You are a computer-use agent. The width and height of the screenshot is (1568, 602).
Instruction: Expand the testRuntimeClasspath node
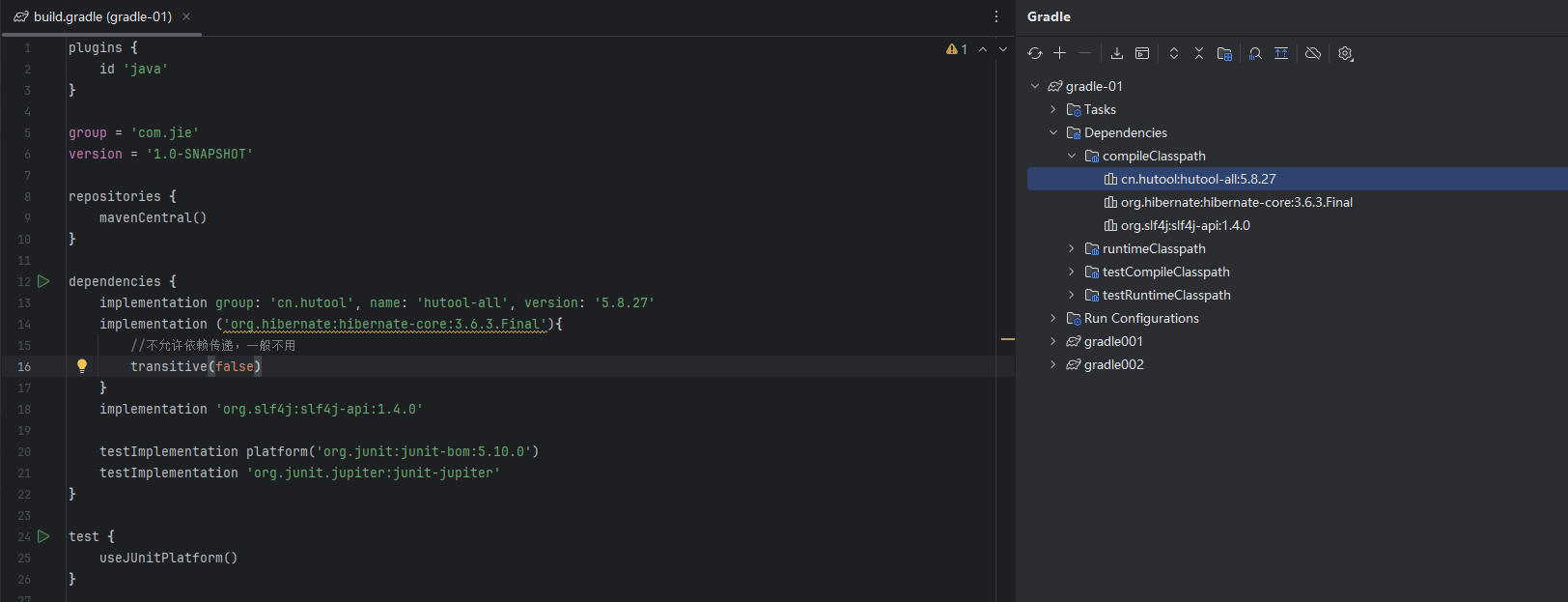click(1072, 295)
